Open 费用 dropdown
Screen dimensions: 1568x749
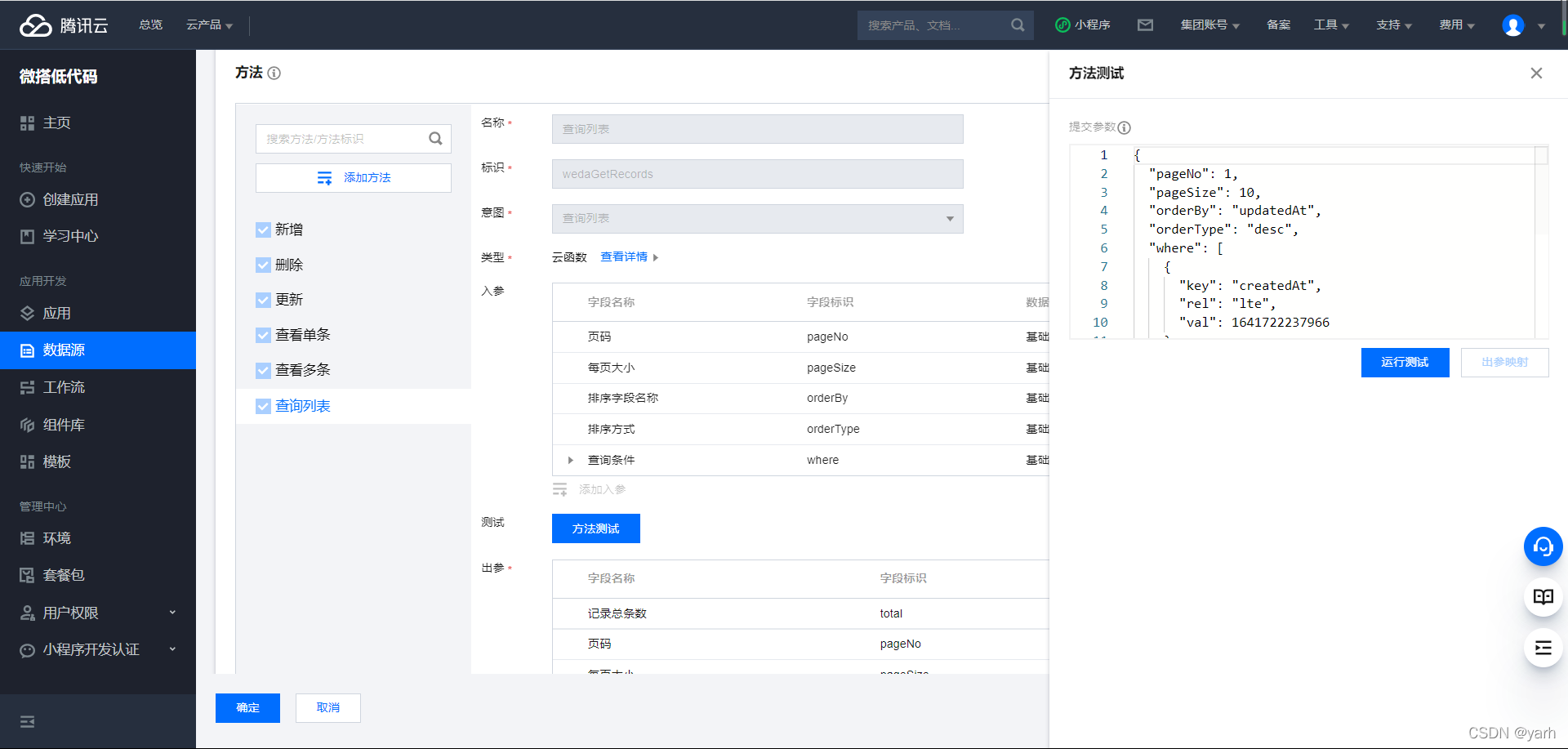pyautogui.click(x=1457, y=25)
